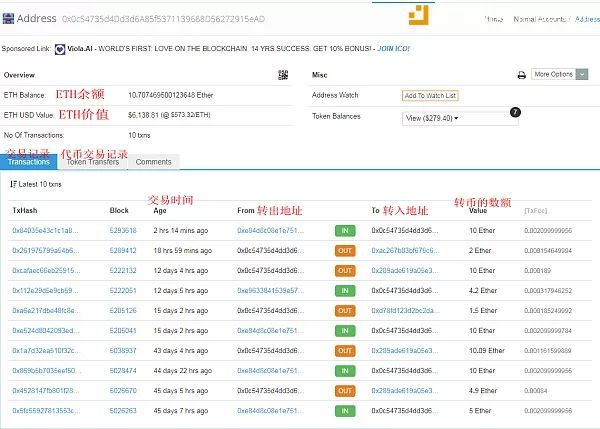Click the 10 txns transaction count
Screen dimensions: 600x429
(139, 135)
